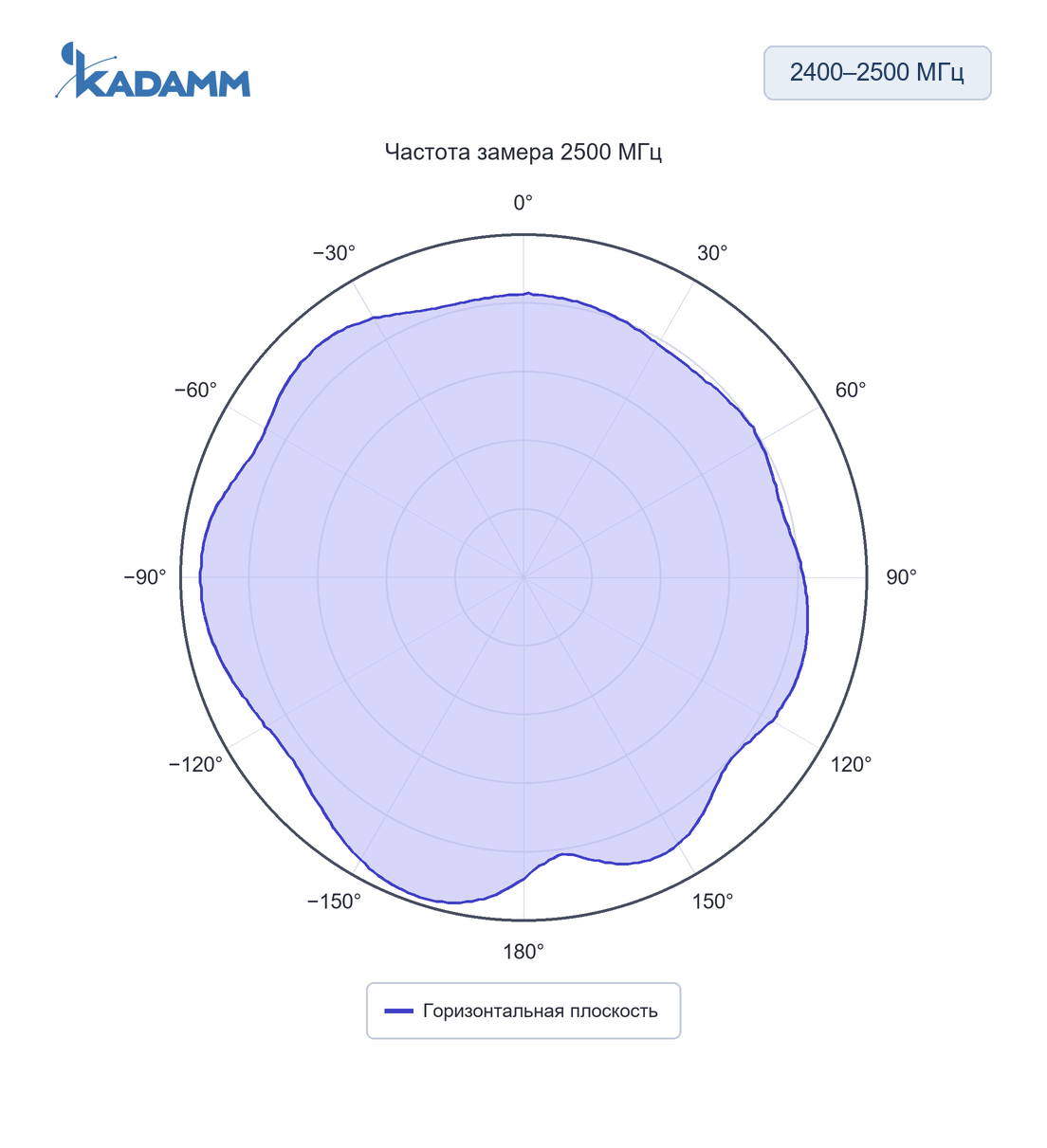Click the −90° angle label
This screenshot has height=1148, width=1047.
[x=145, y=577]
